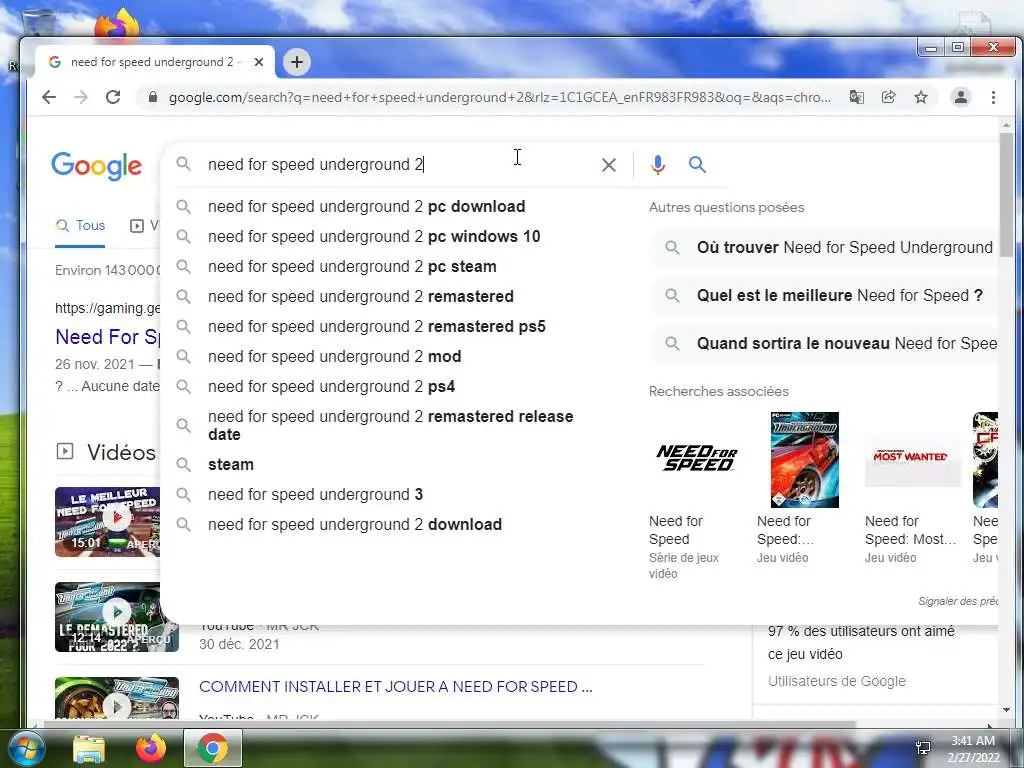
Task: Click the page scrollbar down arrow
Action: pyautogui.click(x=1006, y=710)
